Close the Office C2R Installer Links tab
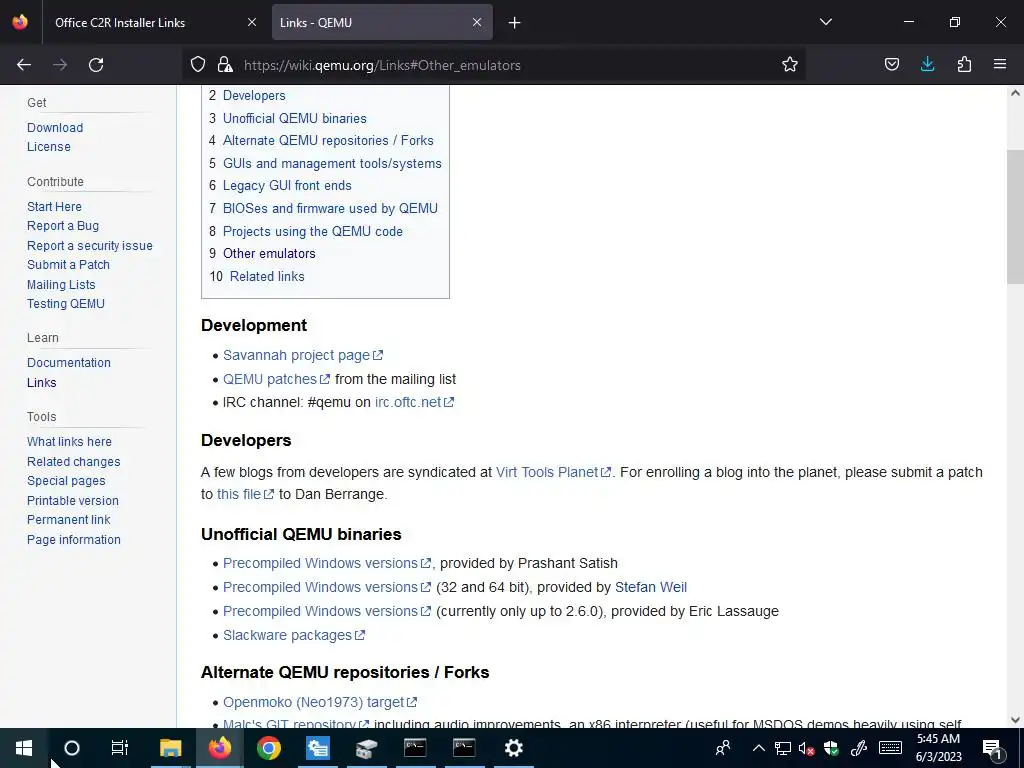 [251, 22]
